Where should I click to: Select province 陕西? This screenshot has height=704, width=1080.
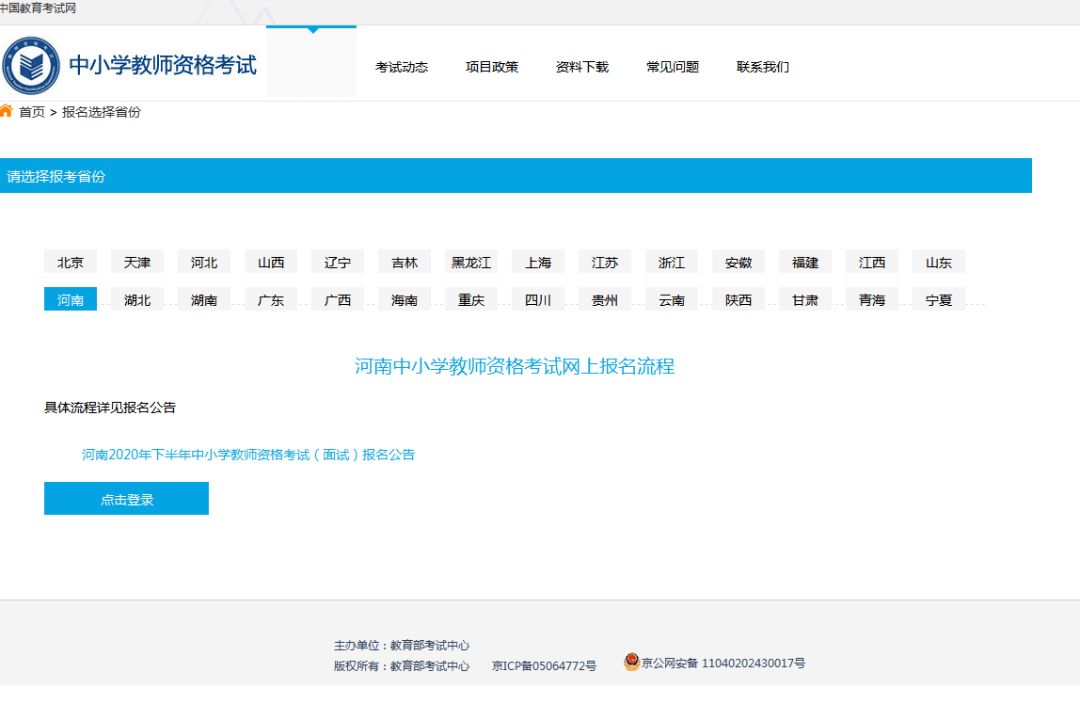738,300
